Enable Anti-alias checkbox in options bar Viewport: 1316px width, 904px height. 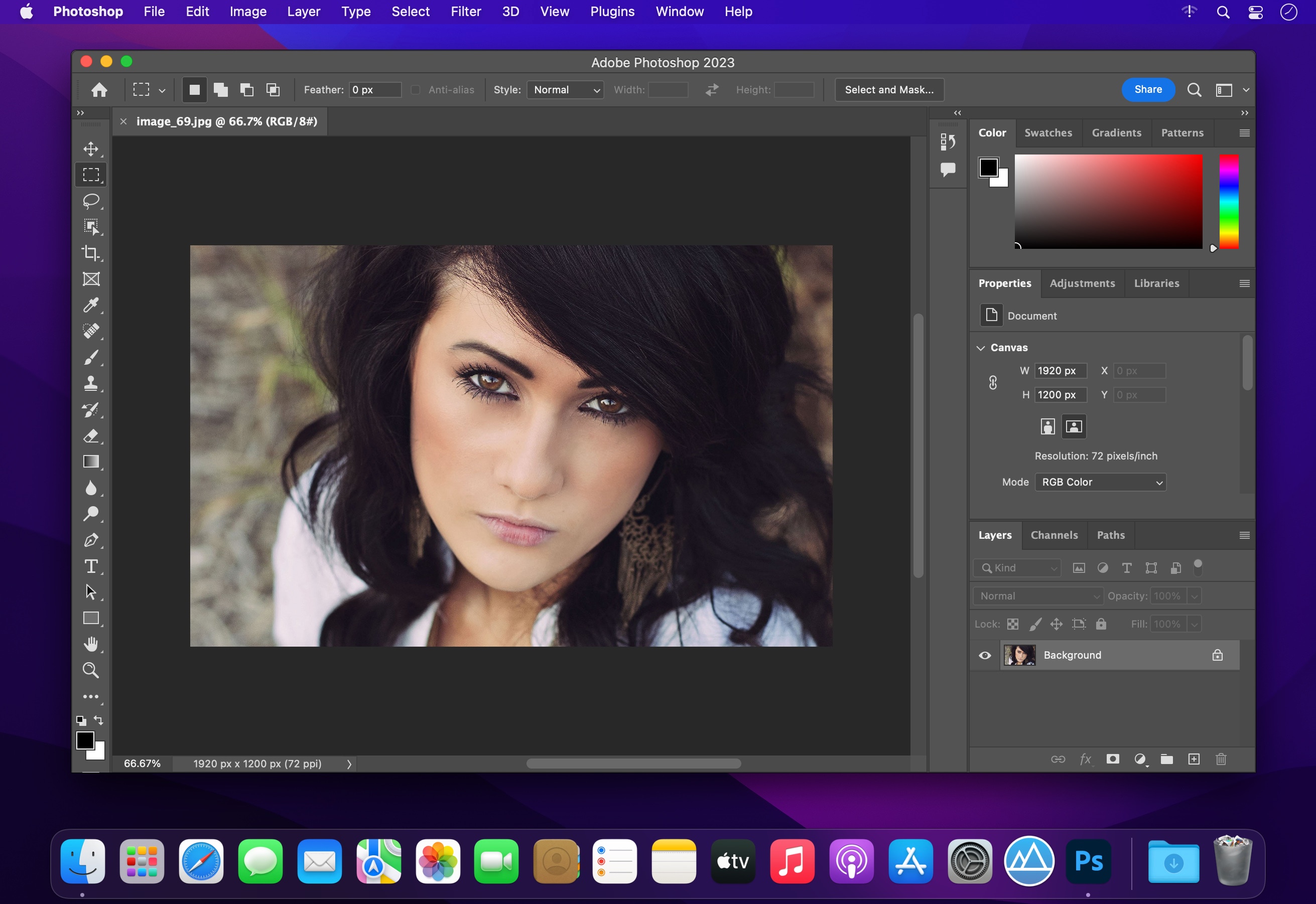click(x=414, y=90)
